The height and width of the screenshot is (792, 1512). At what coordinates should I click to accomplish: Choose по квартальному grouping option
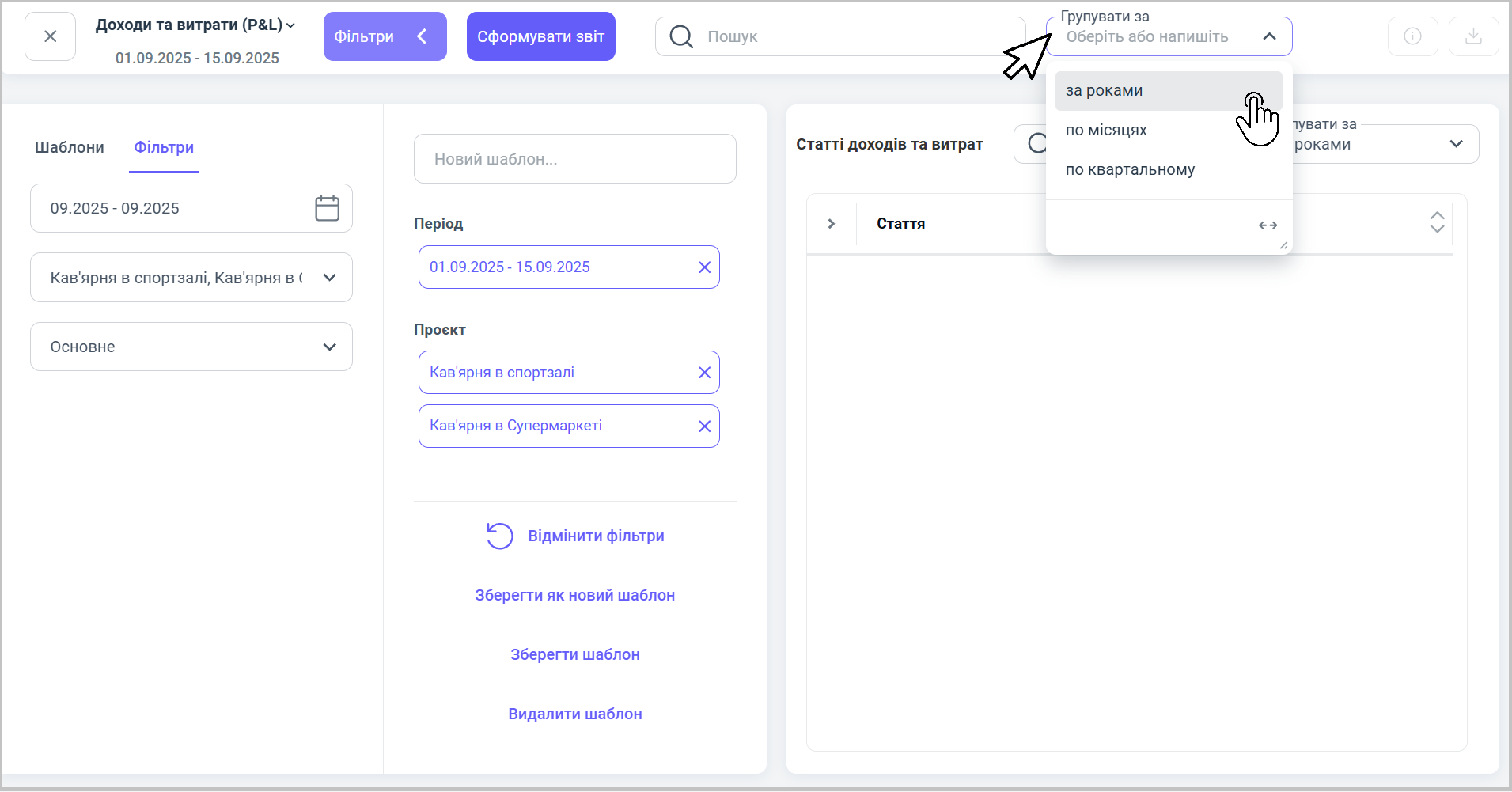click(x=1130, y=170)
